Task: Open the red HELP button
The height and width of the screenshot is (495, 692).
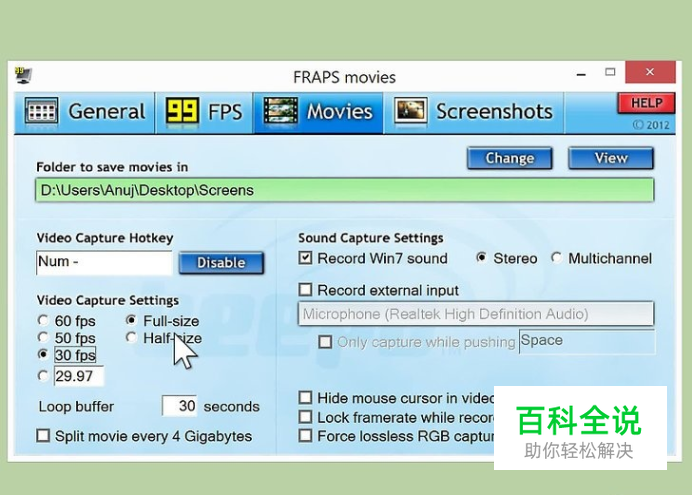Action: pyautogui.click(x=647, y=103)
